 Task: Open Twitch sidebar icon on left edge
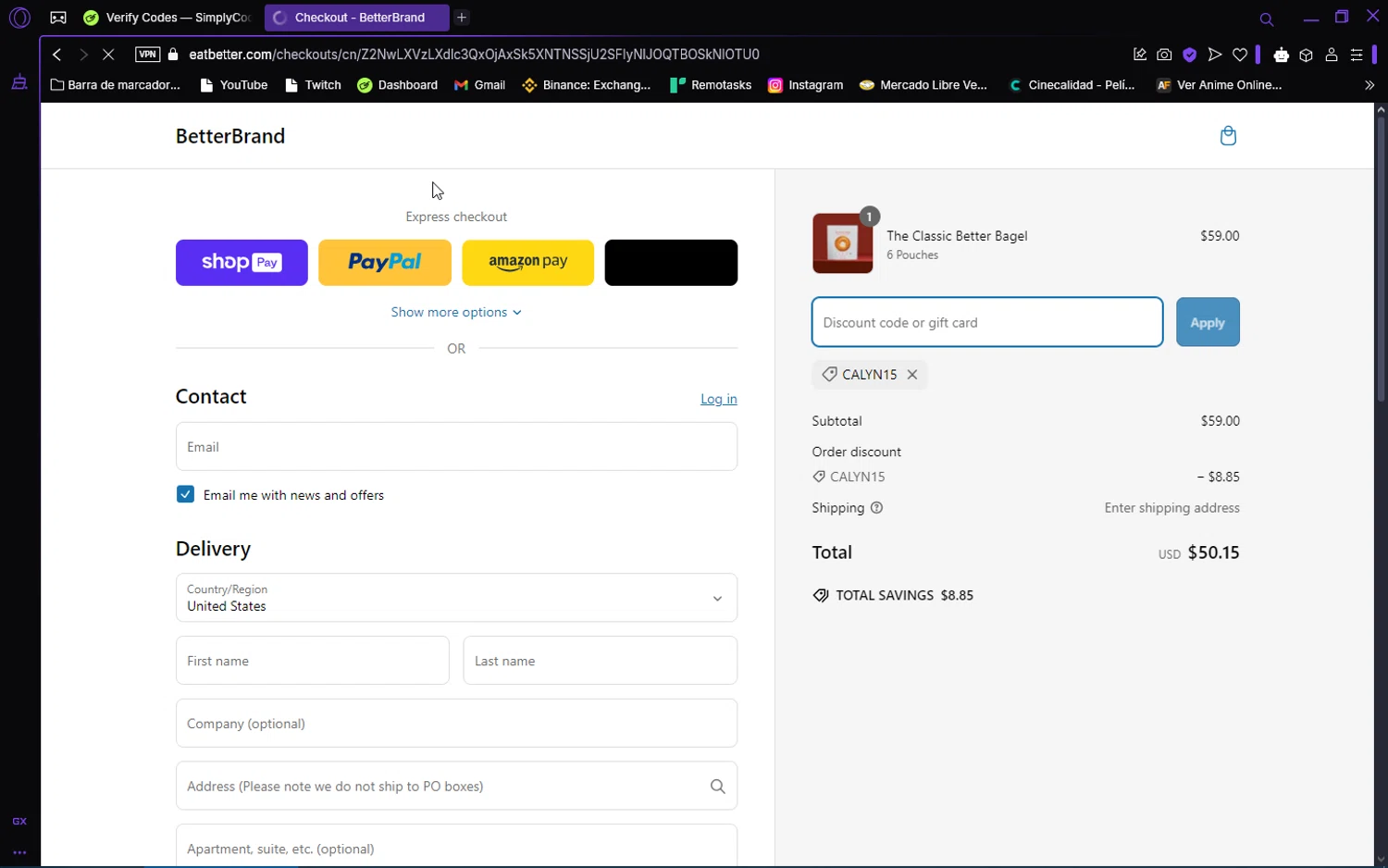coord(19,82)
